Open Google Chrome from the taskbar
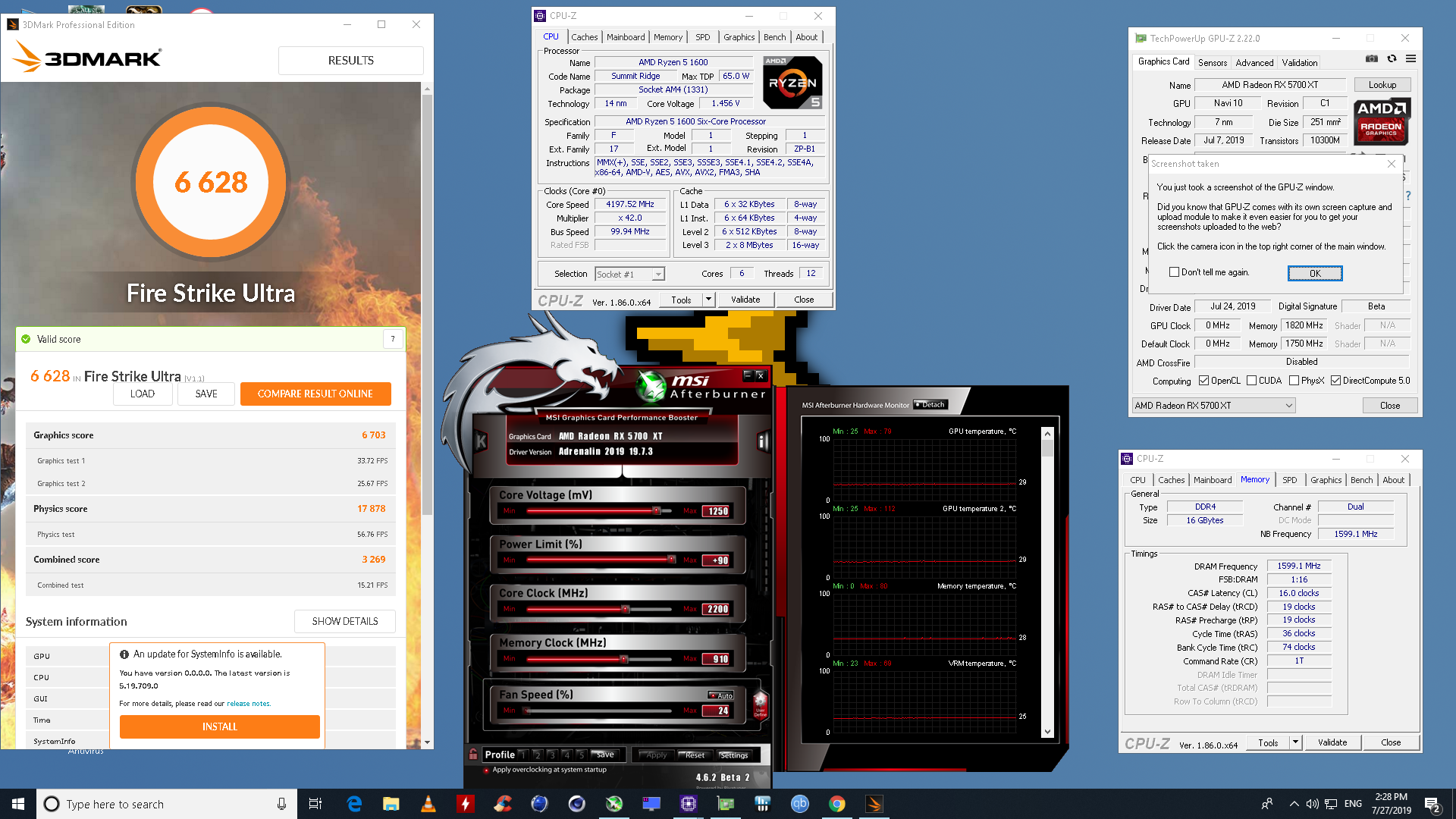 tap(837, 804)
